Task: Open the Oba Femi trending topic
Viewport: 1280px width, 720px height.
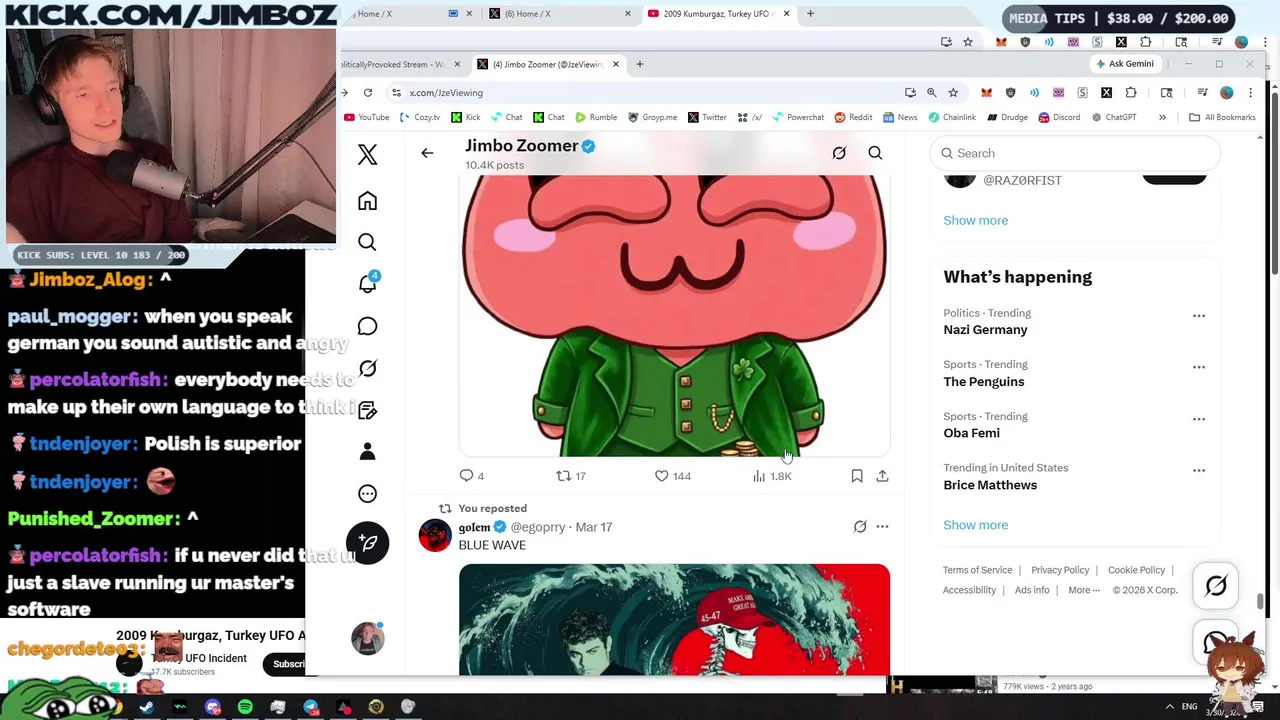Action: [x=971, y=433]
